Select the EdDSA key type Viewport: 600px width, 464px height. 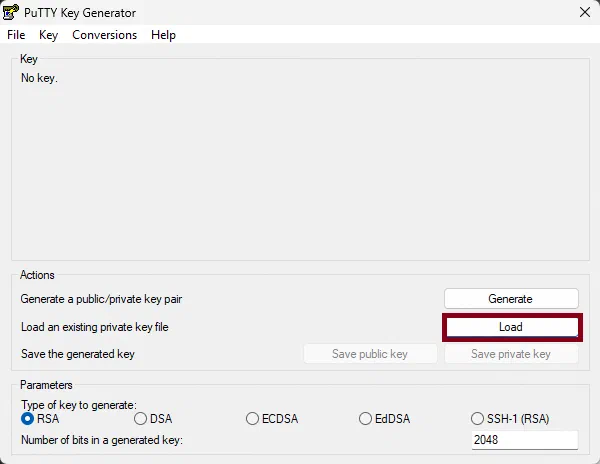pos(384,418)
